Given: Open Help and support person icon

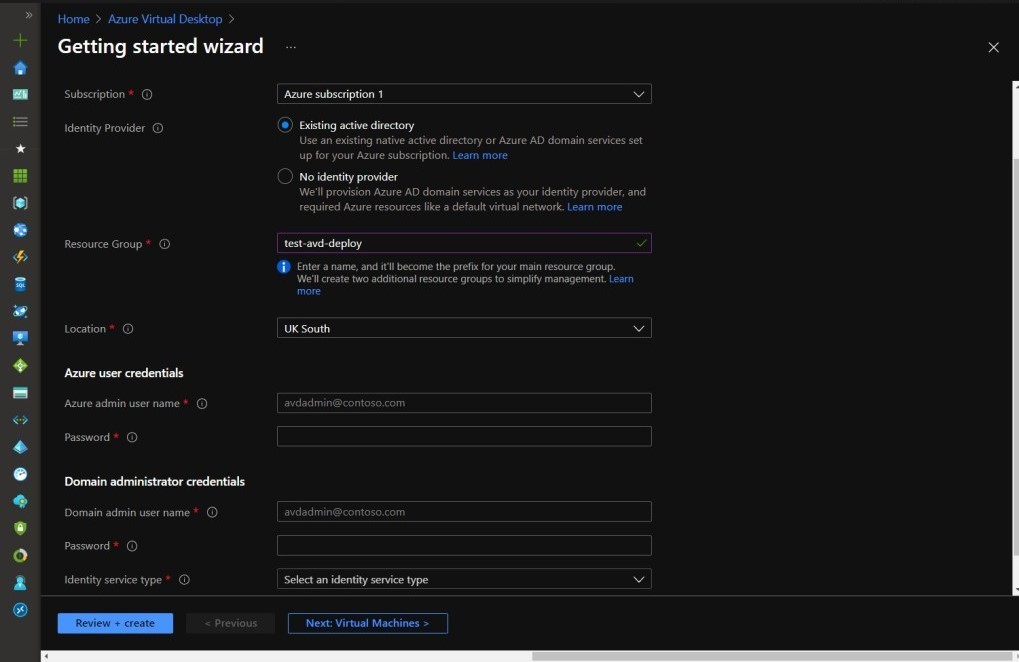Looking at the screenshot, I should click(x=20, y=583).
